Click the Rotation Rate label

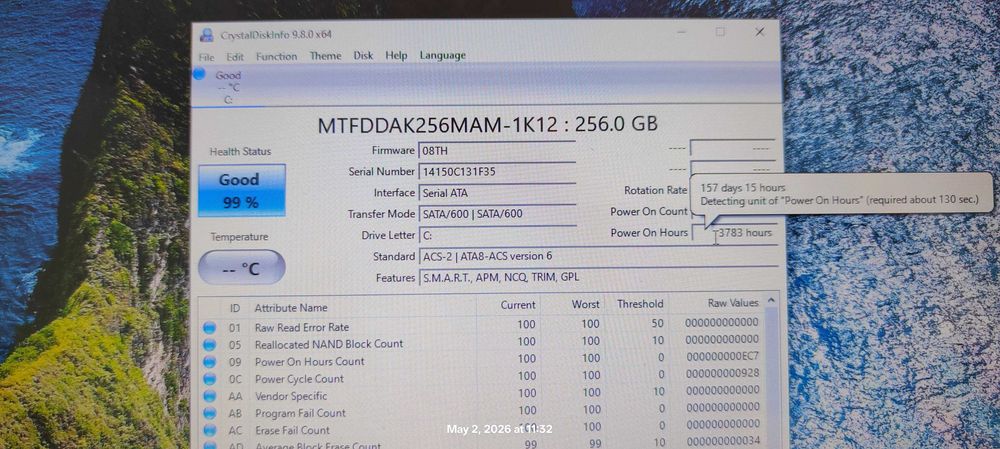[x=656, y=191]
